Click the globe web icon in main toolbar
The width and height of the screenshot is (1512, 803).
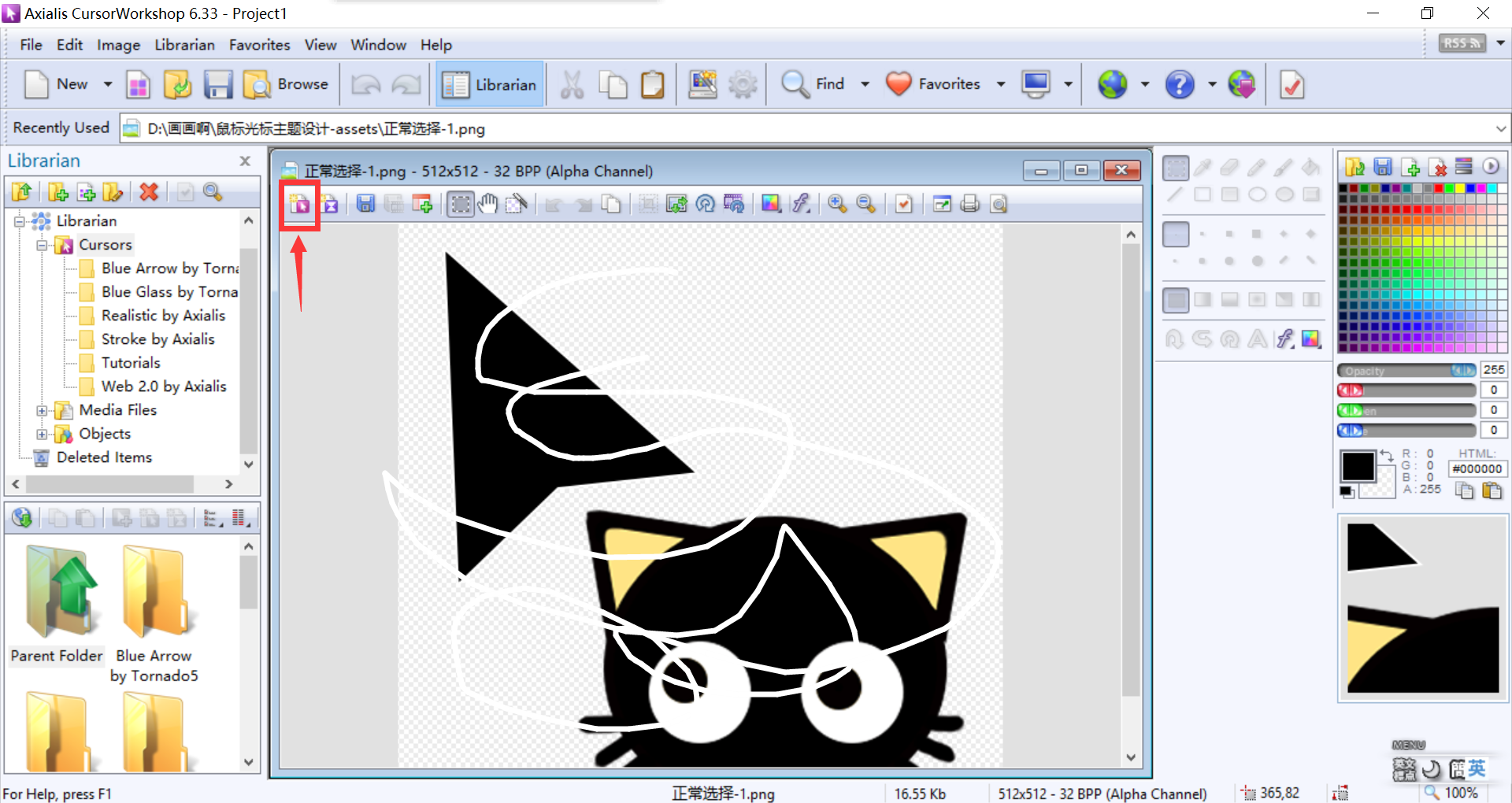tap(1113, 84)
